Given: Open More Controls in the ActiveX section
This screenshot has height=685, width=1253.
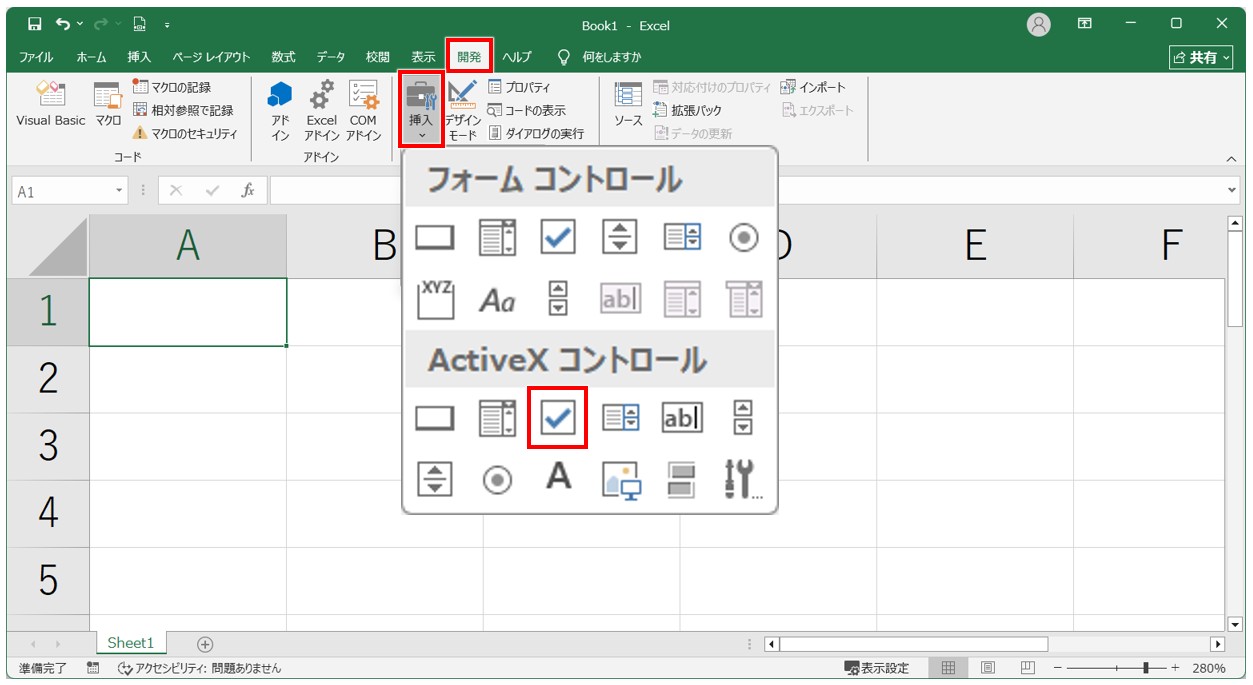Looking at the screenshot, I should (742, 480).
